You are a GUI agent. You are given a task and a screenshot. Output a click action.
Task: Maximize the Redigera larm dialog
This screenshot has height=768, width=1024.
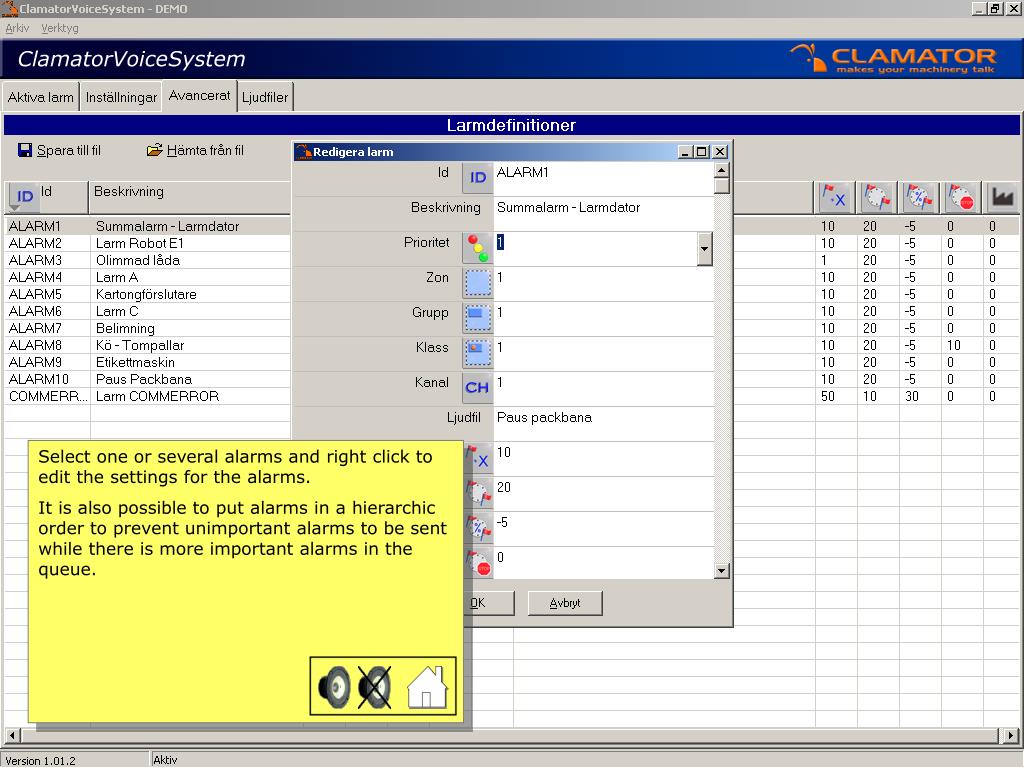[x=702, y=152]
